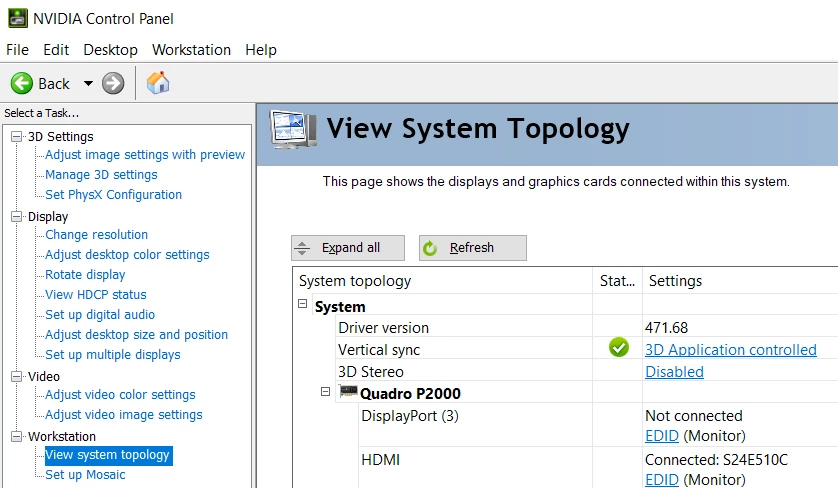The height and width of the screenshot is (488, 838).
Task: Click the Refresh button
Action: point(472,248)
